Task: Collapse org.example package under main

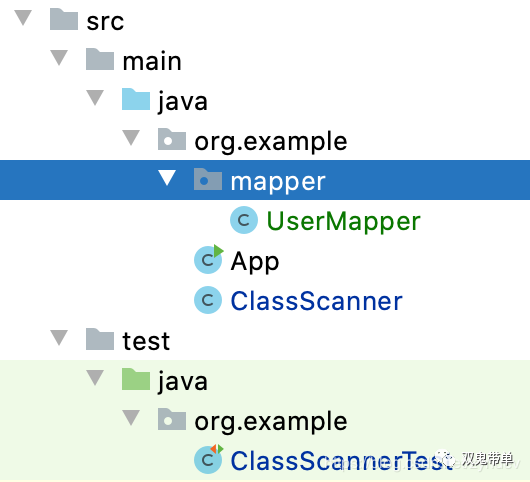Action: click(x=131, y=138)
